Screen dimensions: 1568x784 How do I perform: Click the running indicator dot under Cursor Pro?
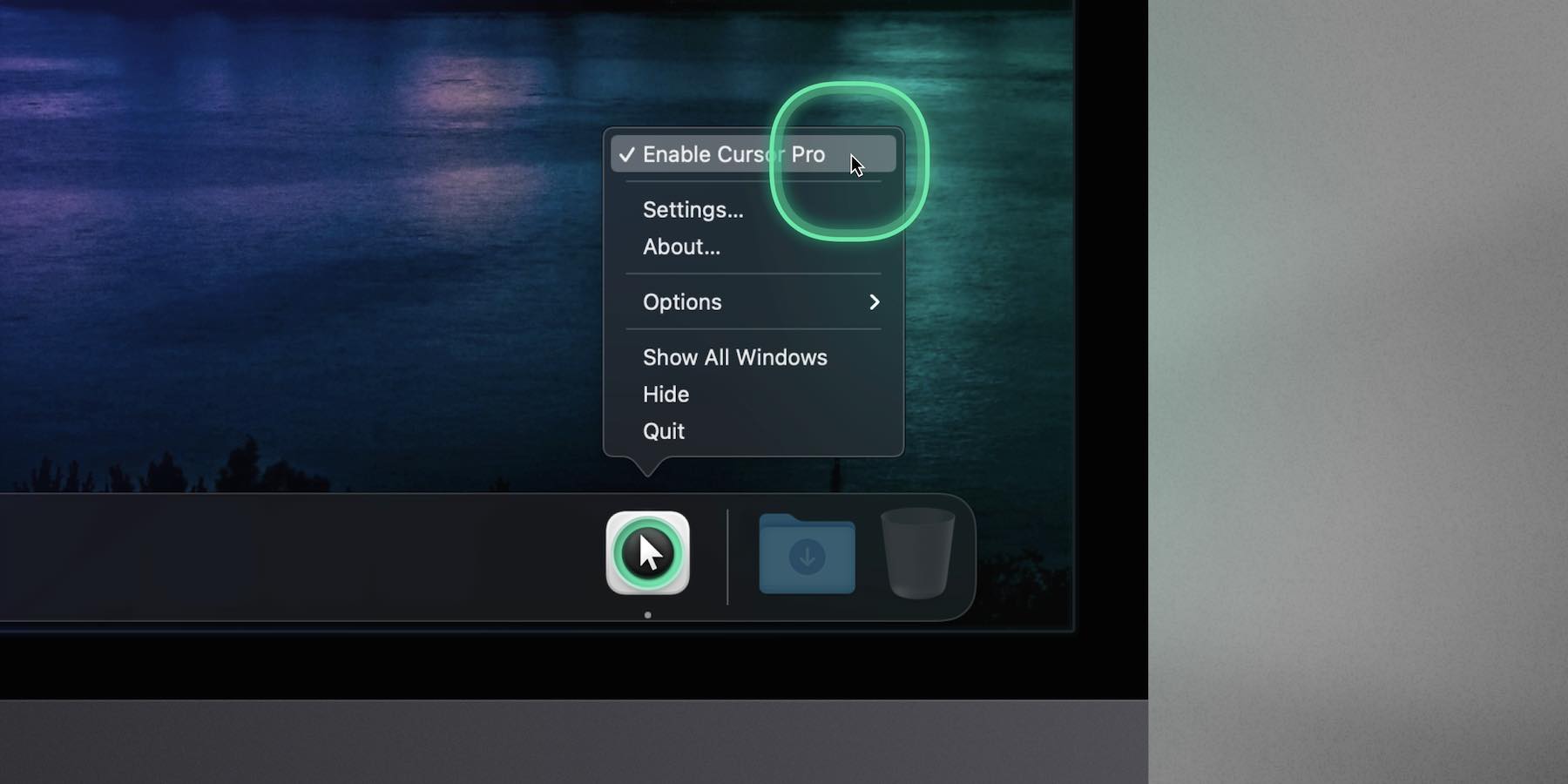coord(647,615)
